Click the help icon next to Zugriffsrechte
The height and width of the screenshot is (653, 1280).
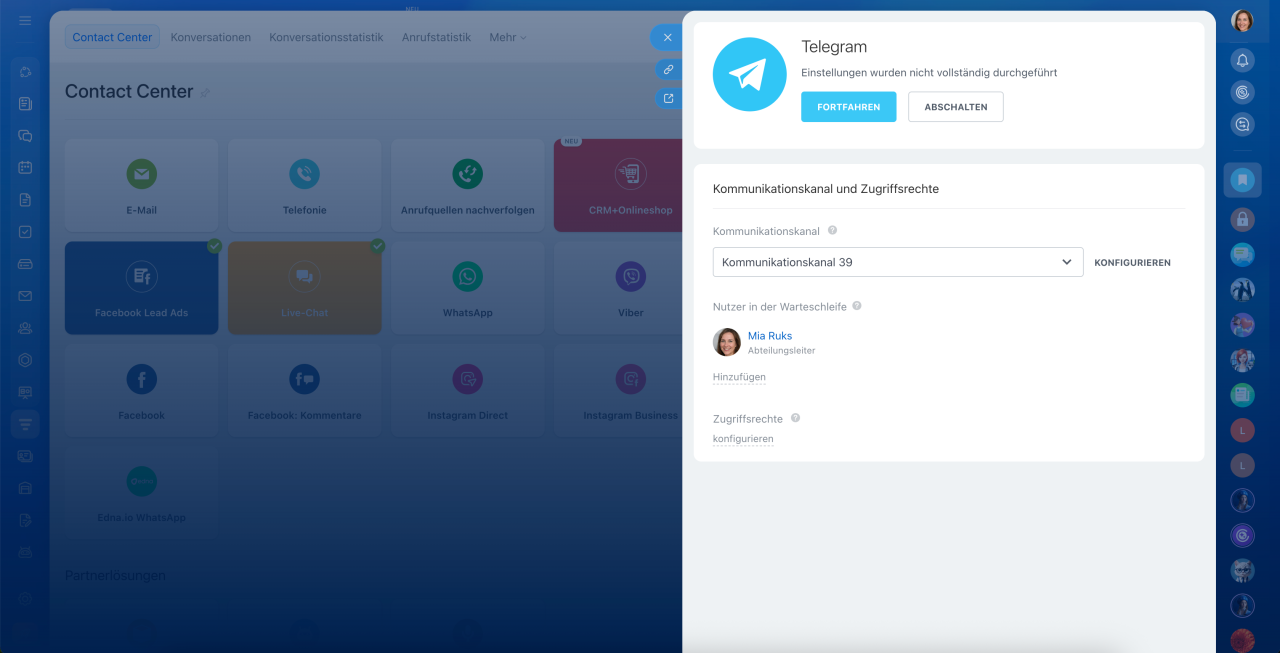[x=796, y=418]
